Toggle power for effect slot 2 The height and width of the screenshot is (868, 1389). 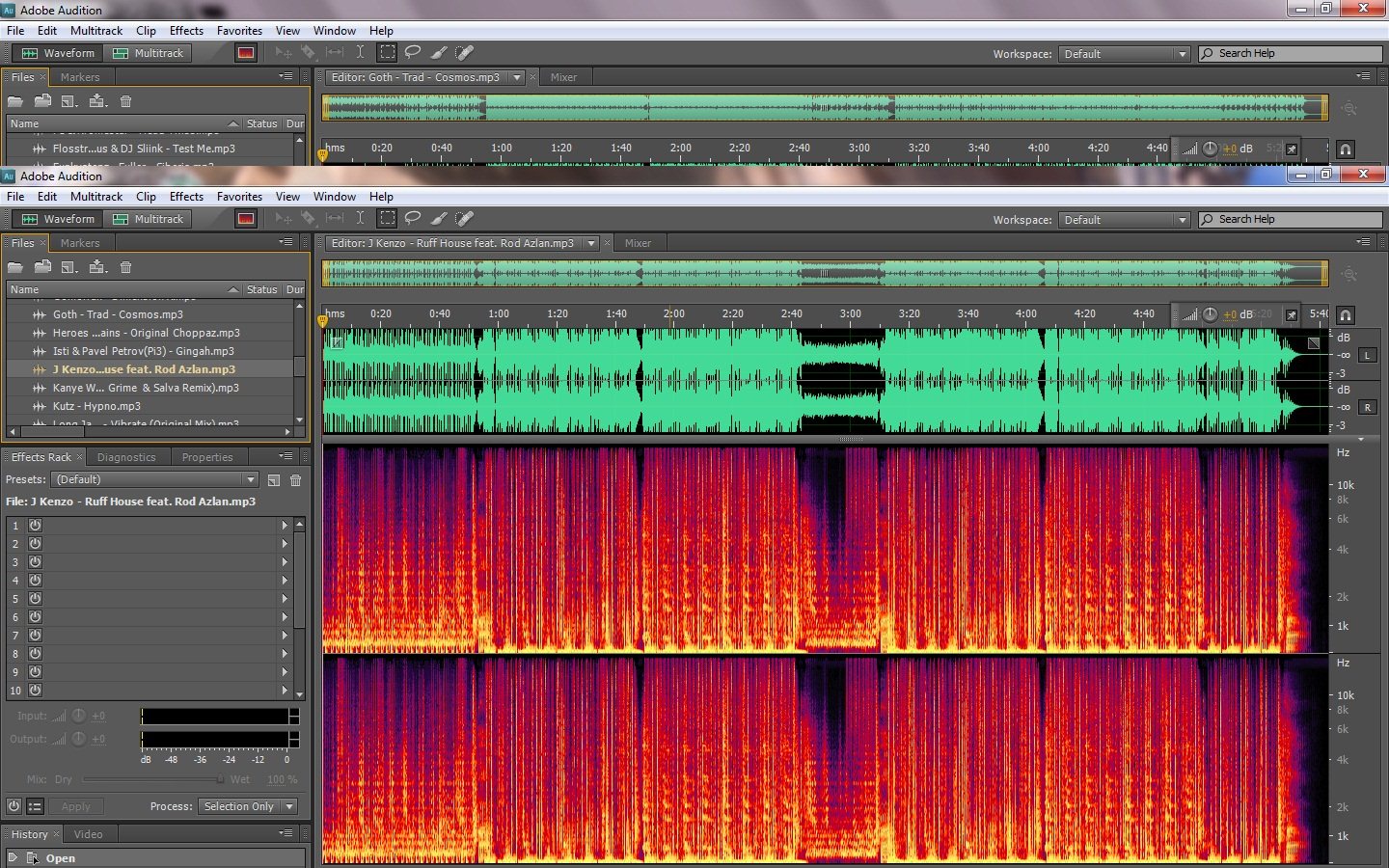[35, 544]
